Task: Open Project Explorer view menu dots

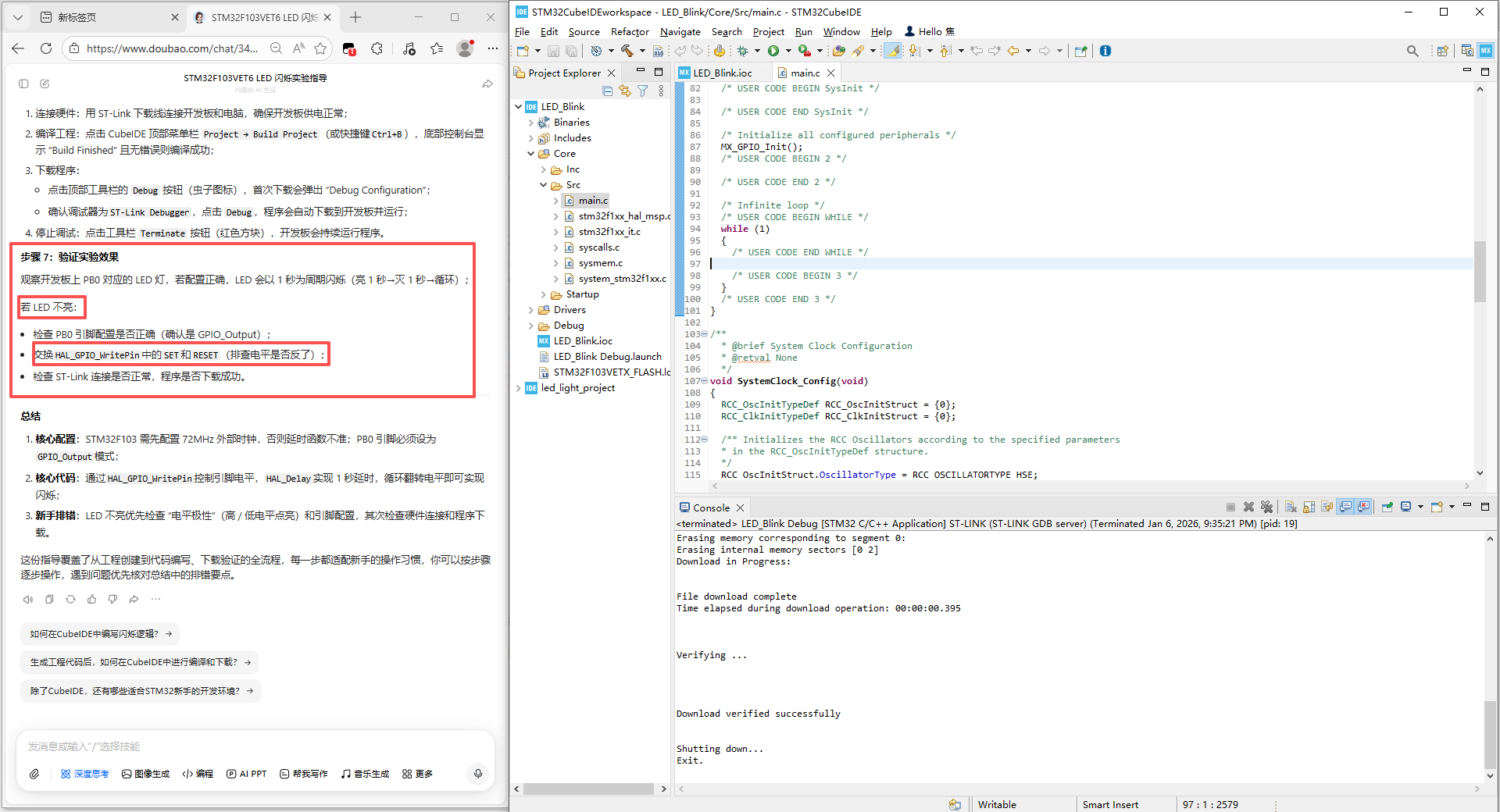Action: [661, 91]
